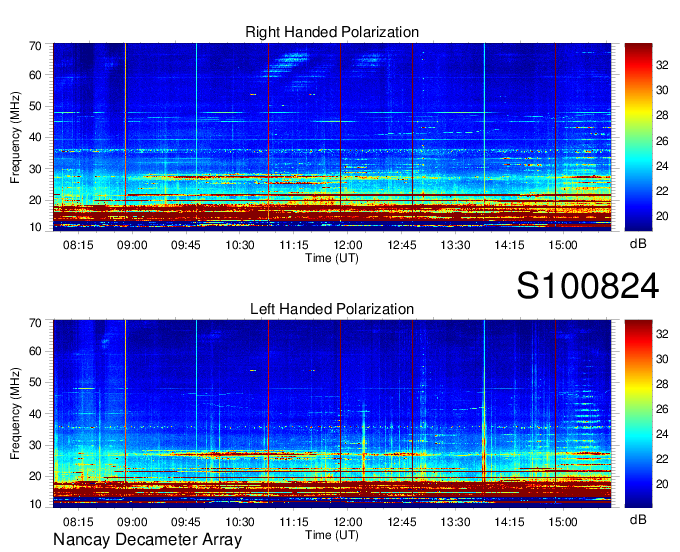Click the Left Handed spectrogram image
This screenshot has width=680, height=552.
[332, 413]
